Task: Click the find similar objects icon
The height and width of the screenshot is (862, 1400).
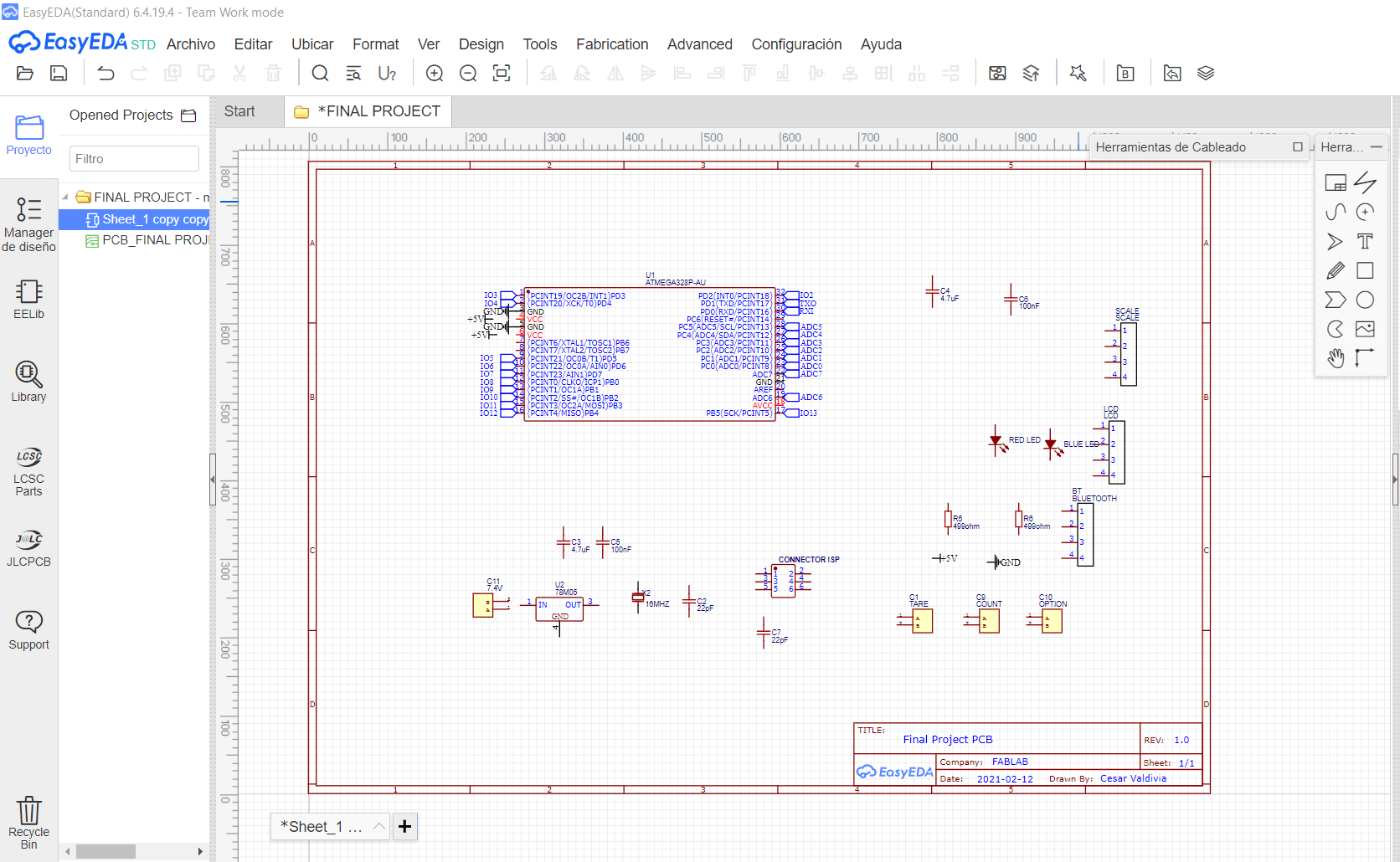Action: (353, 74)
